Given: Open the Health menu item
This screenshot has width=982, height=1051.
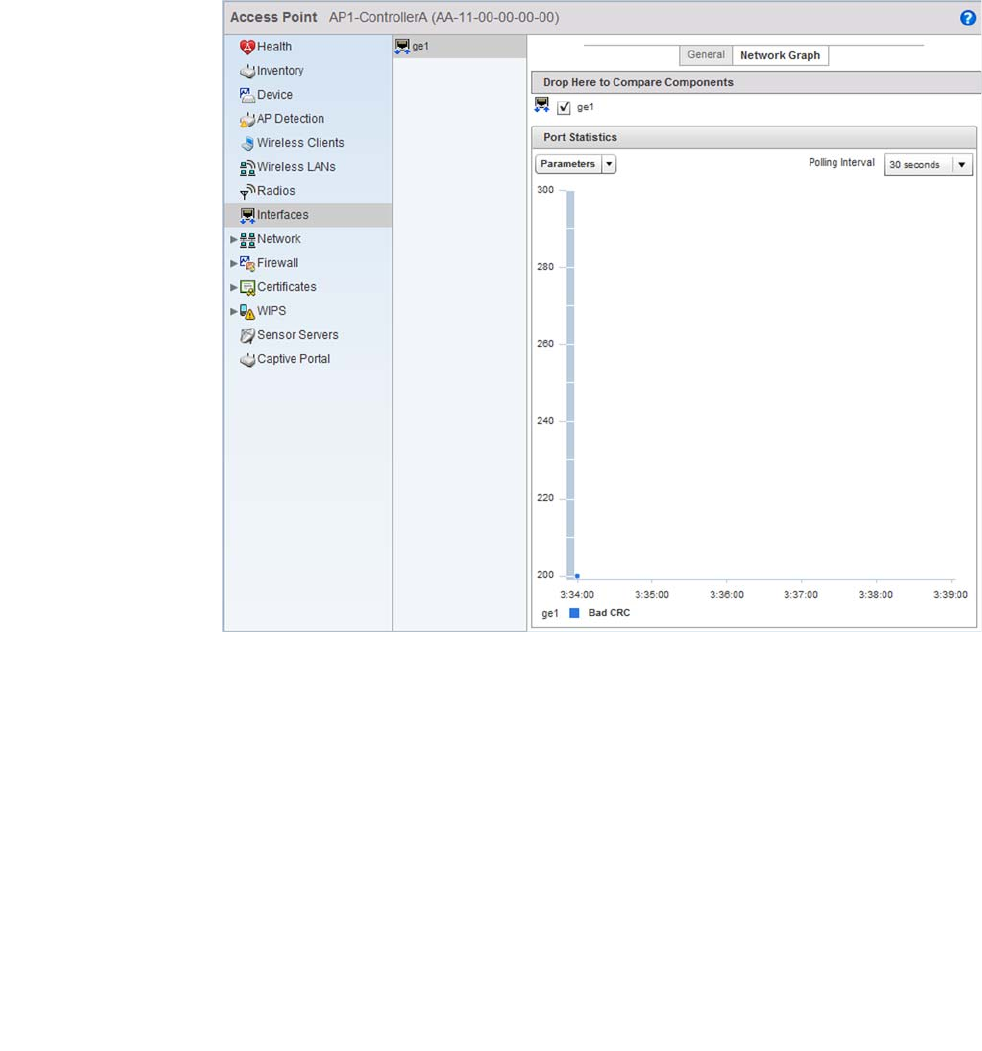Looking at the screenshot, I should click(x=274, y=47).
